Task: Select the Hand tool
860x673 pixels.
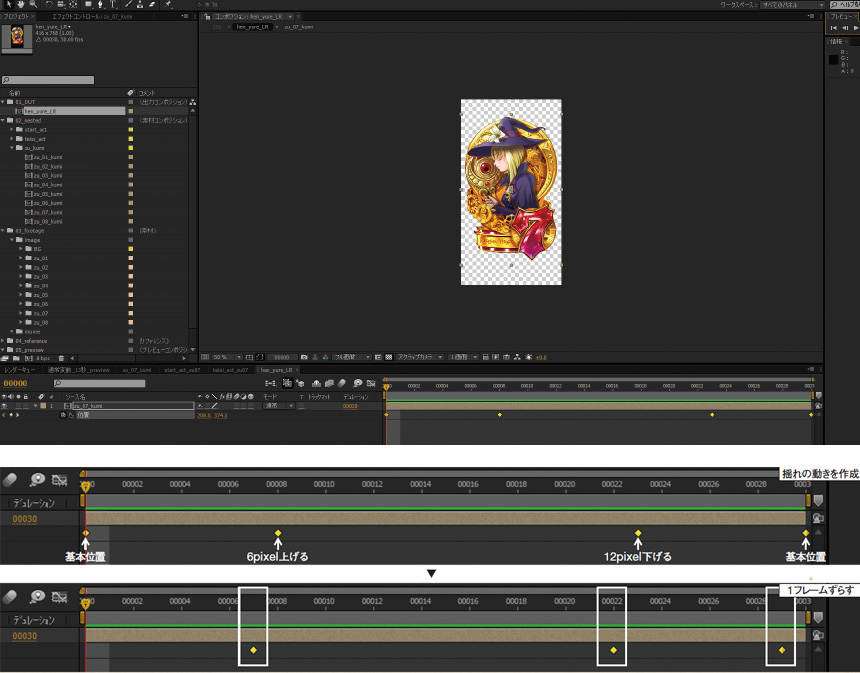Action: (x=21, y=4)
